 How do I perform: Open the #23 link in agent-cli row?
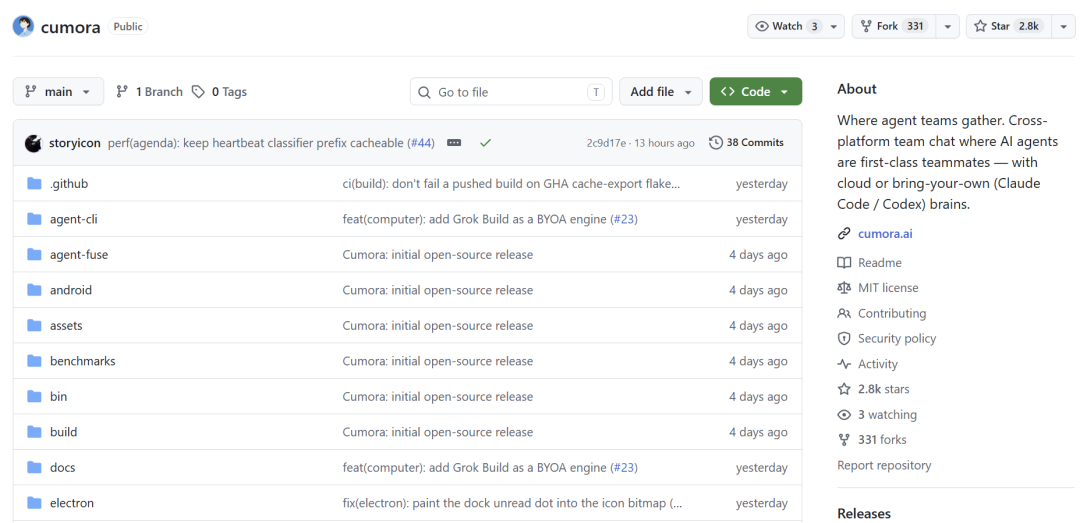click(x=623, y=219)
